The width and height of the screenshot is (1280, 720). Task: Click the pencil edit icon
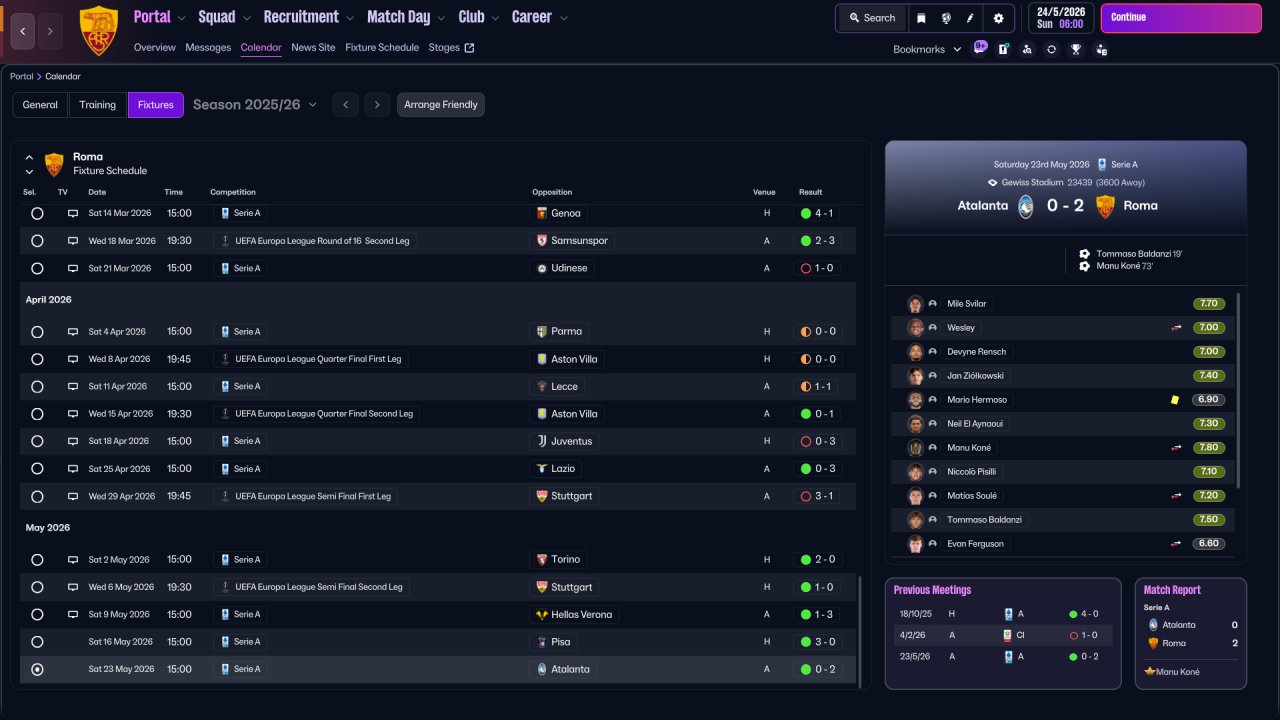[970, 18]
